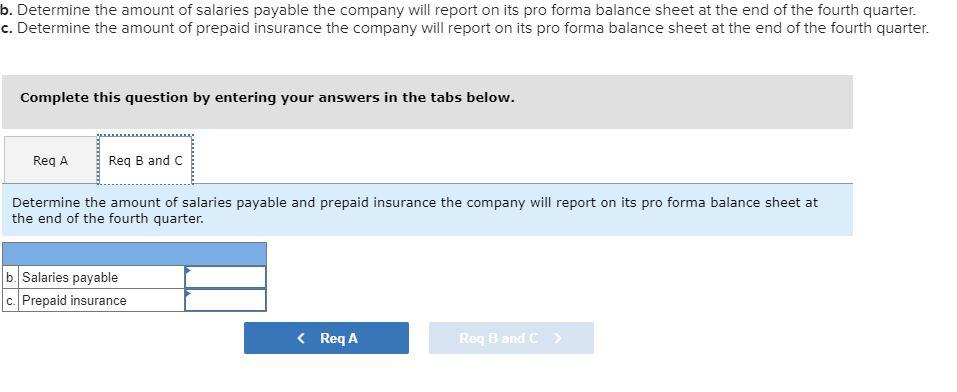The height and width of the screenshot is (392, 957).
Task: Select the 'Salaries payable' row label
Action: [x=70, y=278]
